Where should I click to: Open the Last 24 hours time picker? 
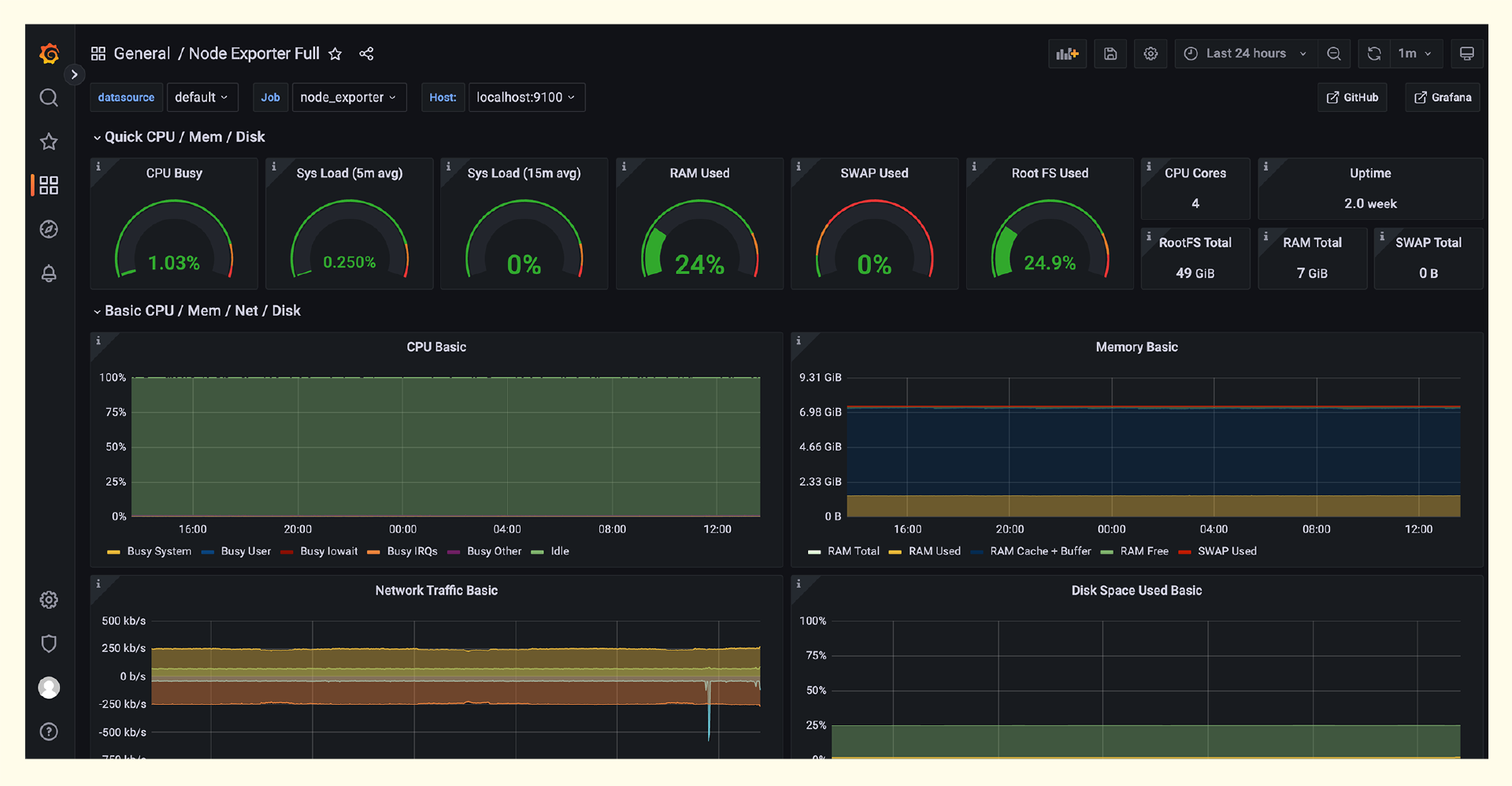pyautogui.click(x=1245, y=54)
